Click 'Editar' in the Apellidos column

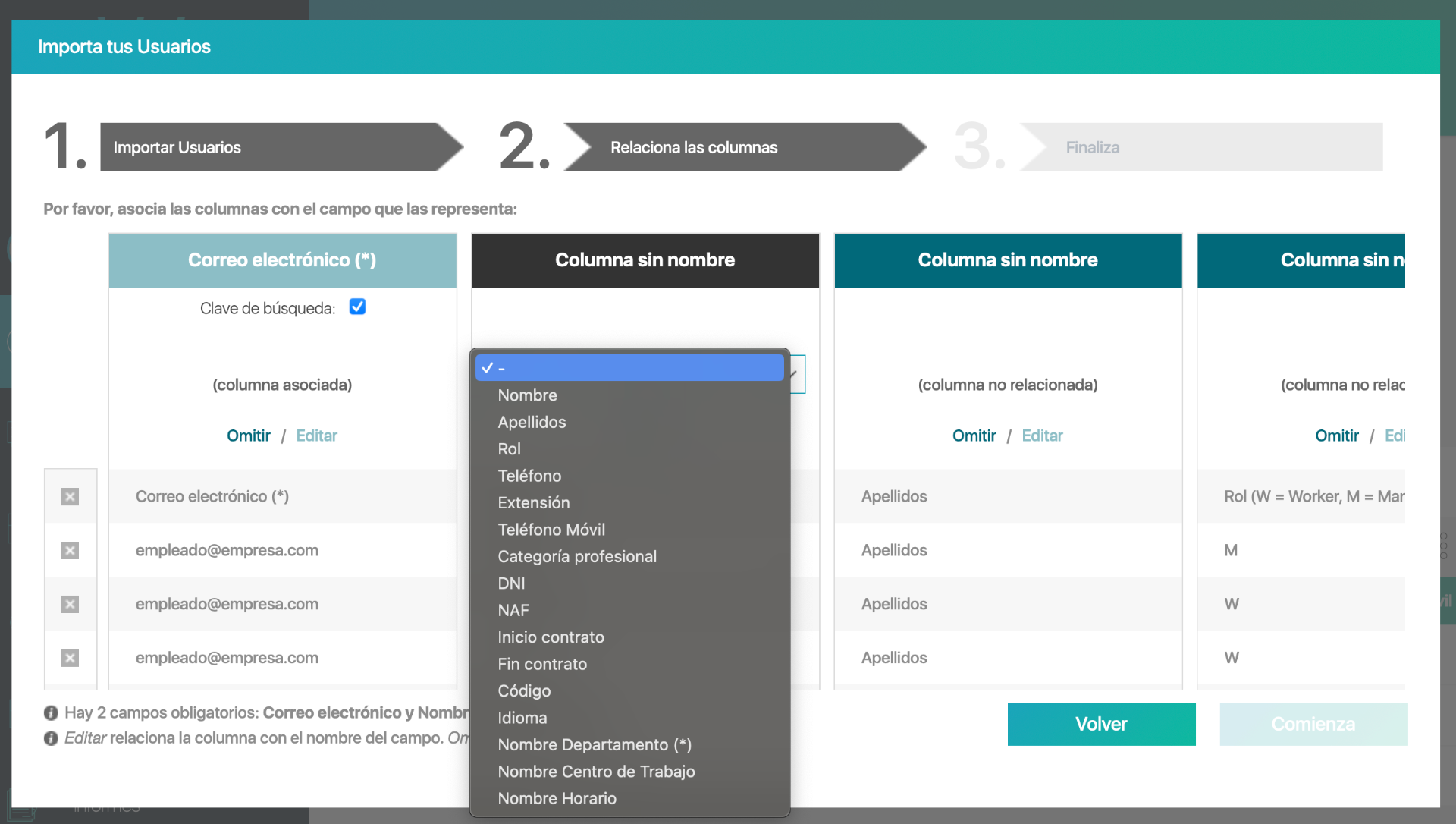click(x=1042, y=436)
